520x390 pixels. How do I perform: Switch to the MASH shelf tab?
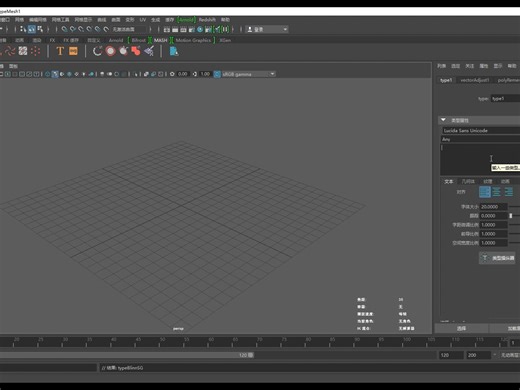[x=160, y=40]
